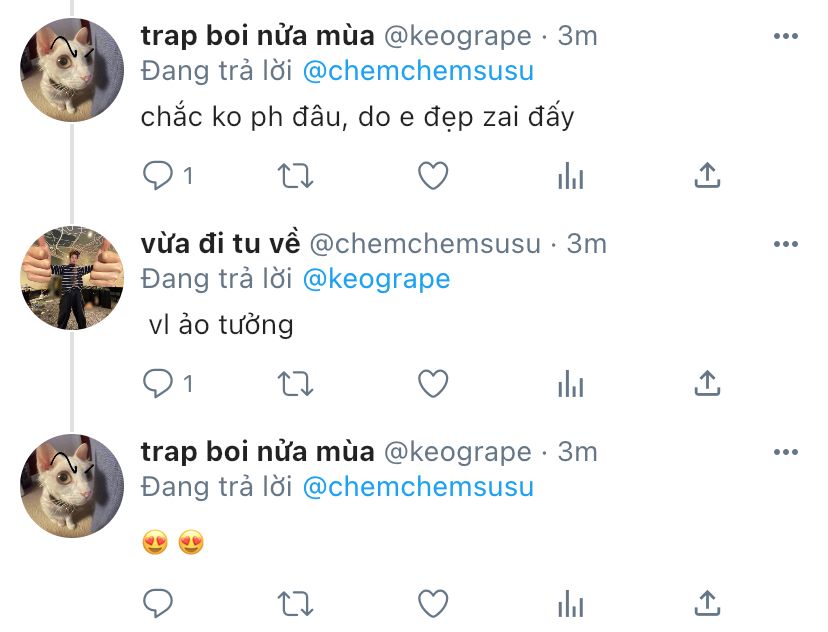View analytics of "vl ảo tưởng" tweet
The width and height of the screenshot is (828, 632).
point(570,383)
